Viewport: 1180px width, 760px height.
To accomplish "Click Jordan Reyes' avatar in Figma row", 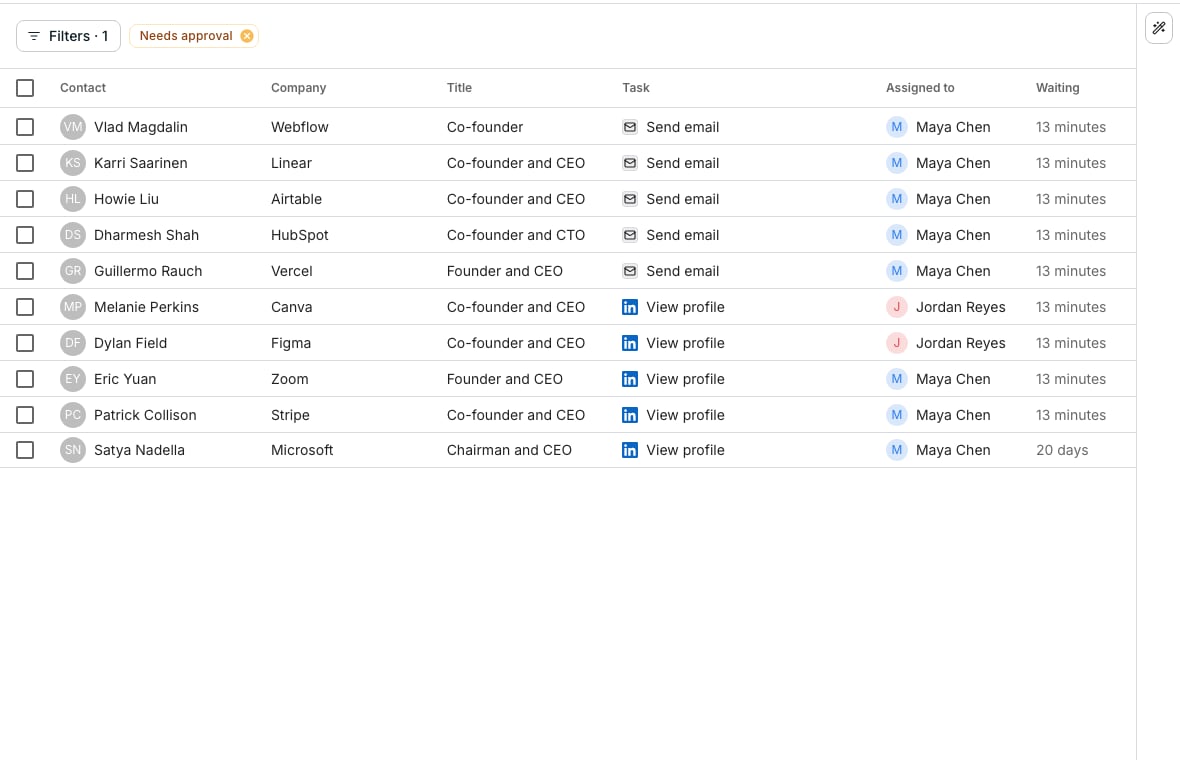I will coord(896,343).
